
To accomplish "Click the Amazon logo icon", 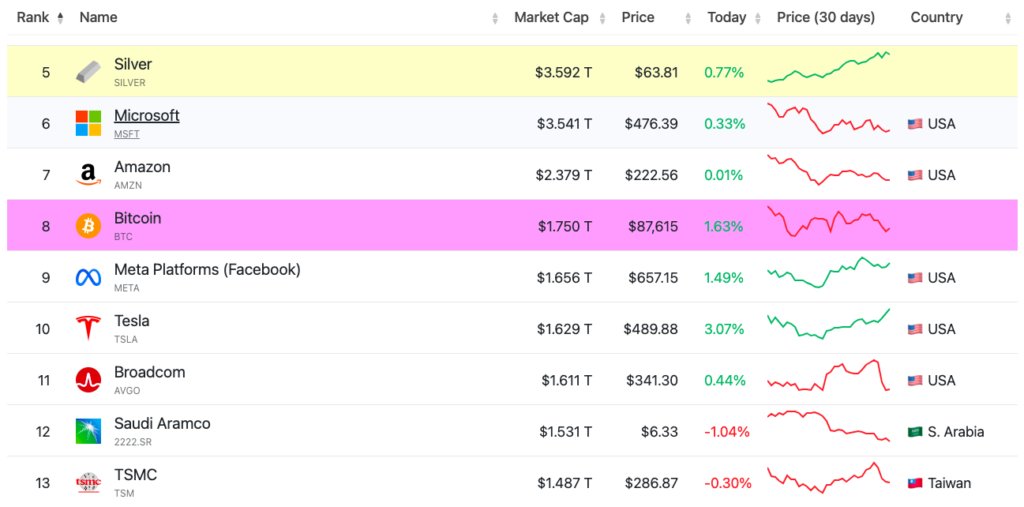I will tap(88, 175).
